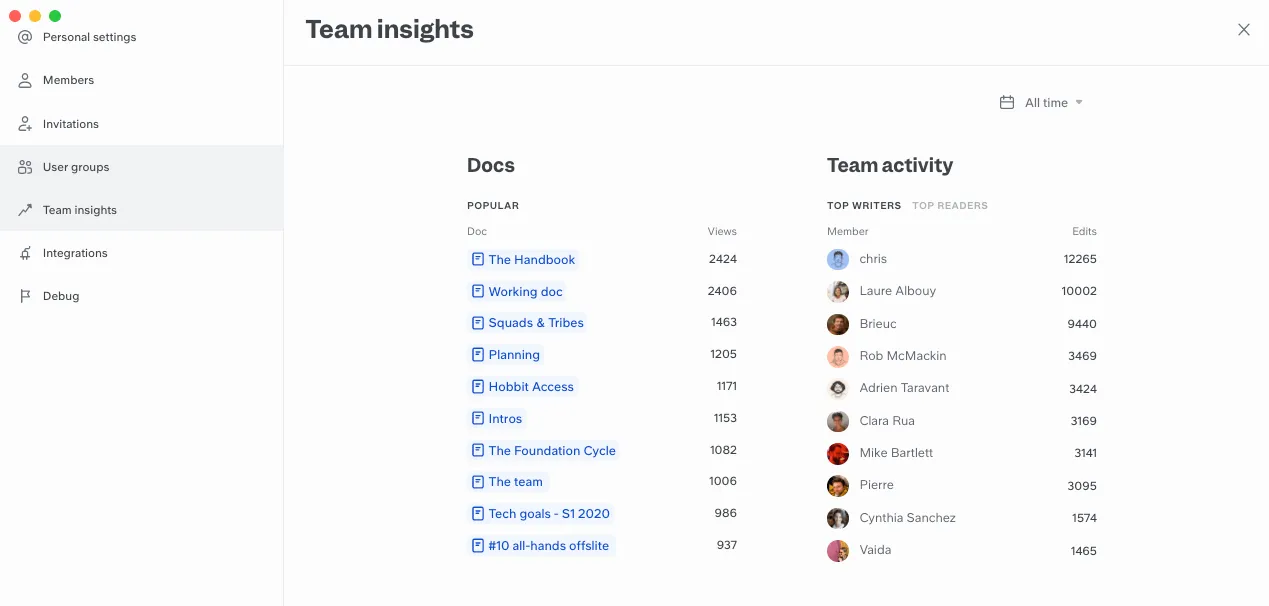The height and width of the screenshot is (606, 1269).
Task: Open The Foundation Cycle doc
Action: [x=551, y=451]
